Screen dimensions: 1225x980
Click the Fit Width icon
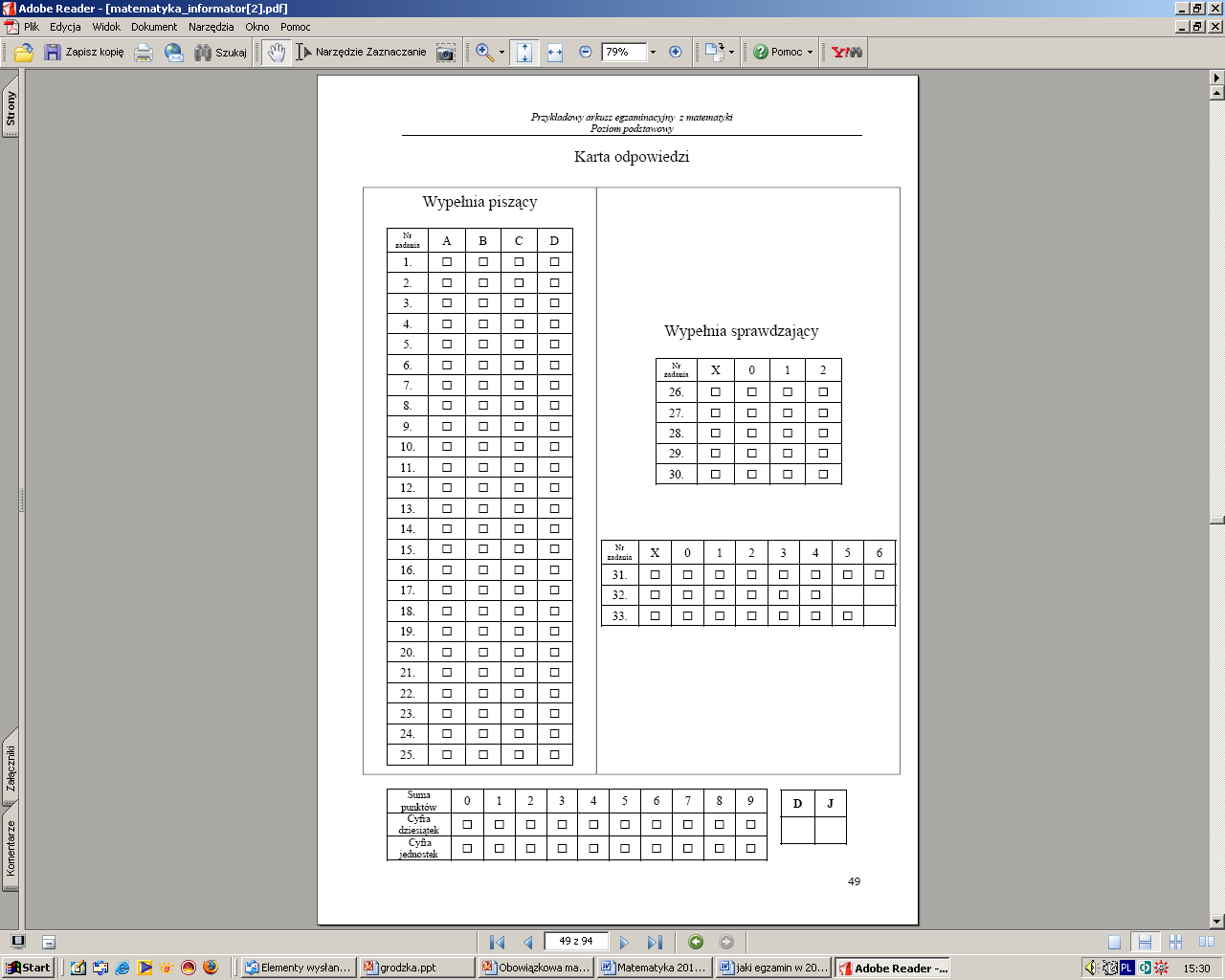pos(555,53)
